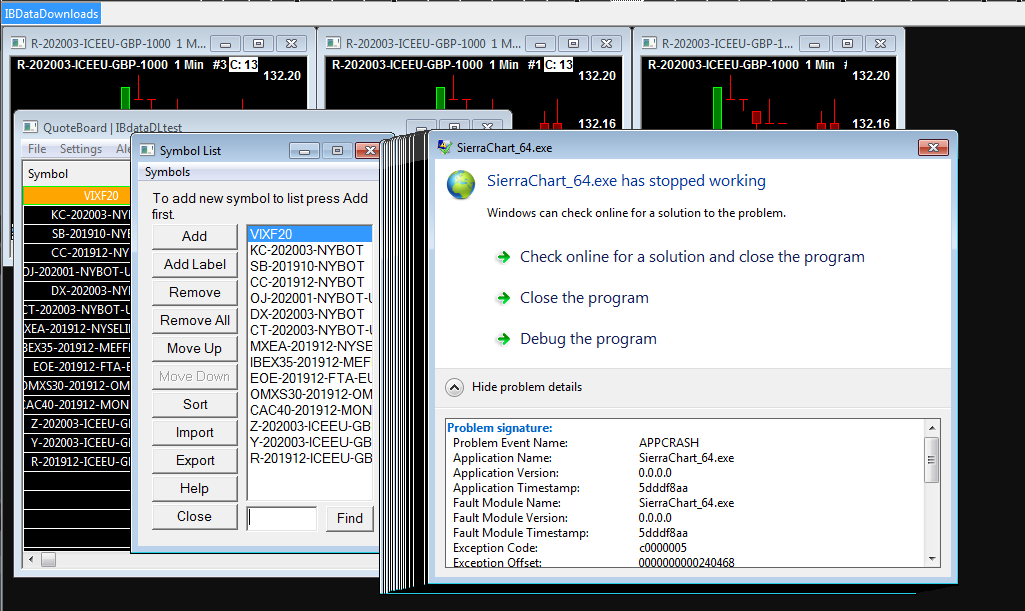Click problem details scrollbar down arrow
The width and height of the screenshot is (1025, 611).
tap(932, 559)
